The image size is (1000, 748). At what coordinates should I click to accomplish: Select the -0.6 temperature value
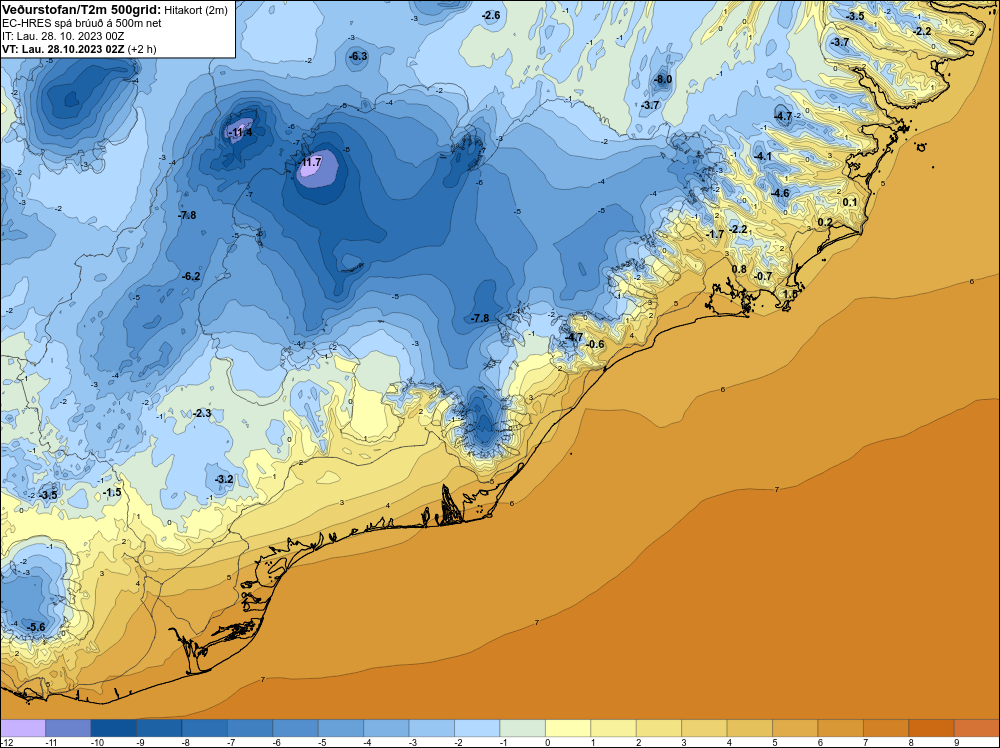594,344
